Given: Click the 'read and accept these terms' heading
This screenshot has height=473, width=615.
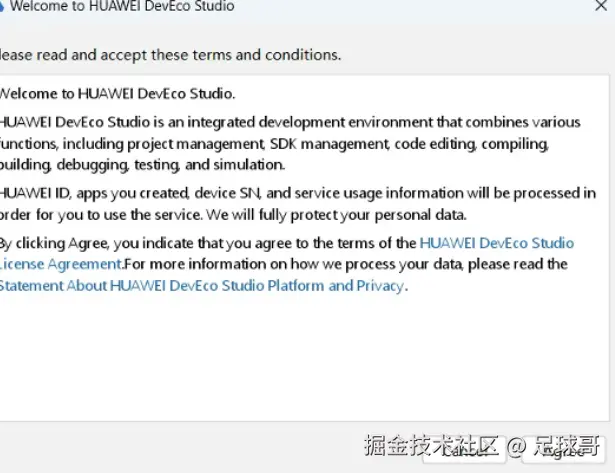Looking at the screenshot, I should (x=170, y=55).
